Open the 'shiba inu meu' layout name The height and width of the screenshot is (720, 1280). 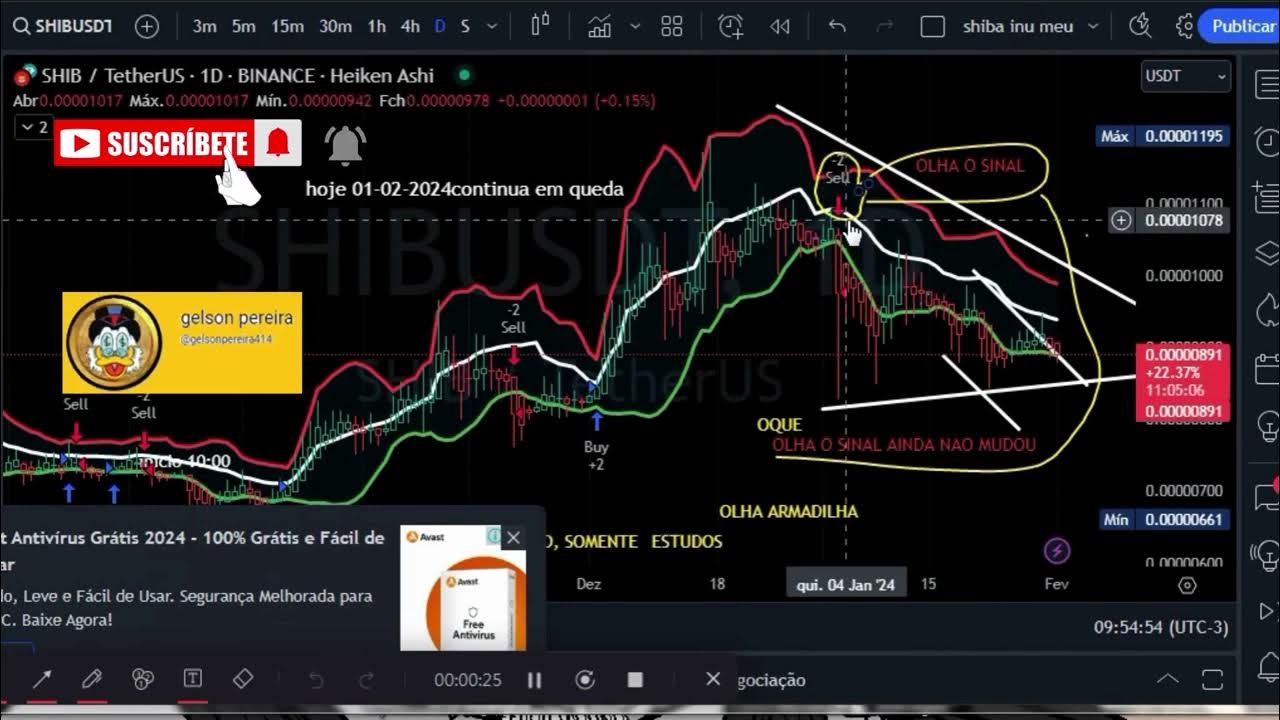tap(1018, 27)
